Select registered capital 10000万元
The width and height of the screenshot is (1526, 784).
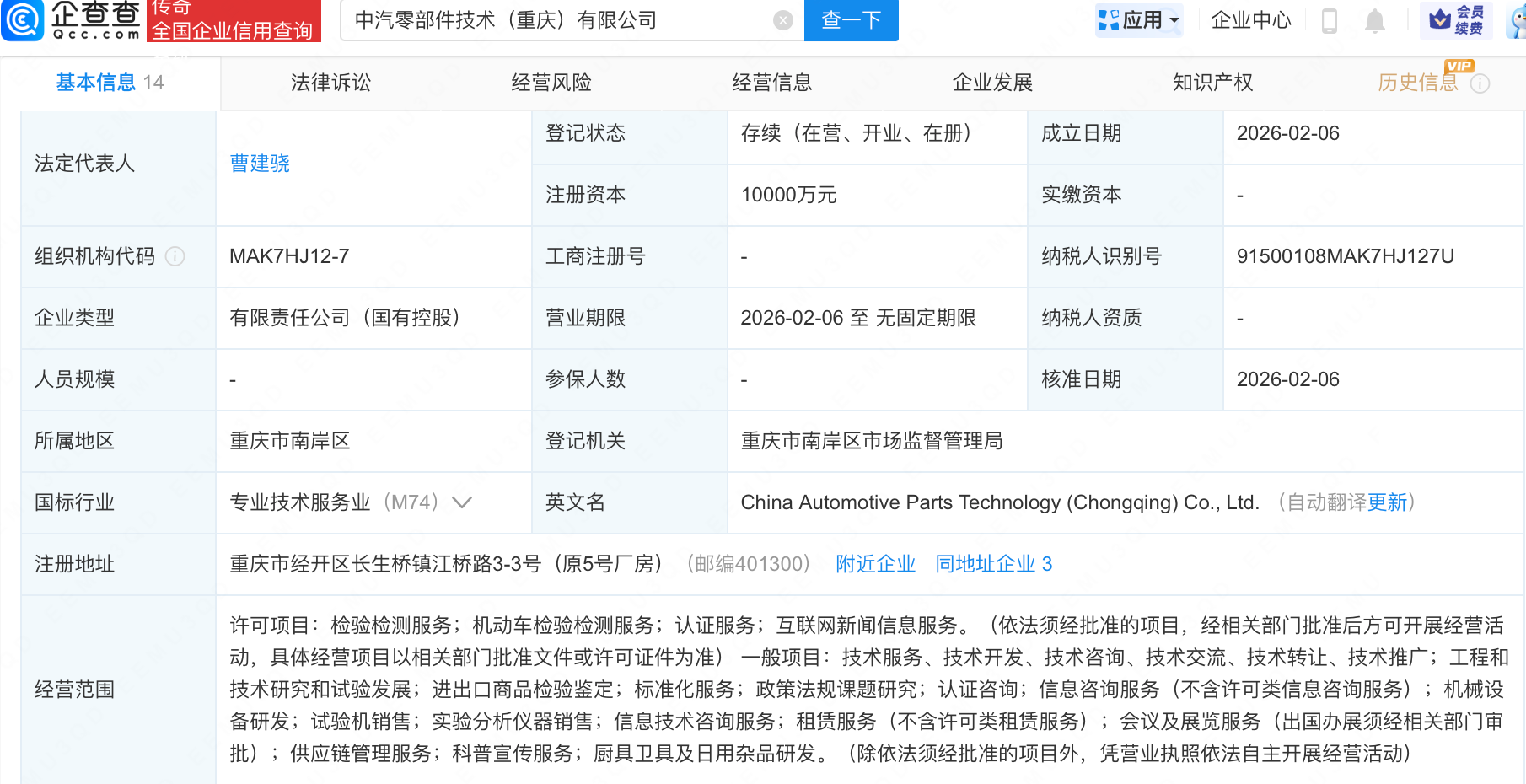click(x=788, y=195)
